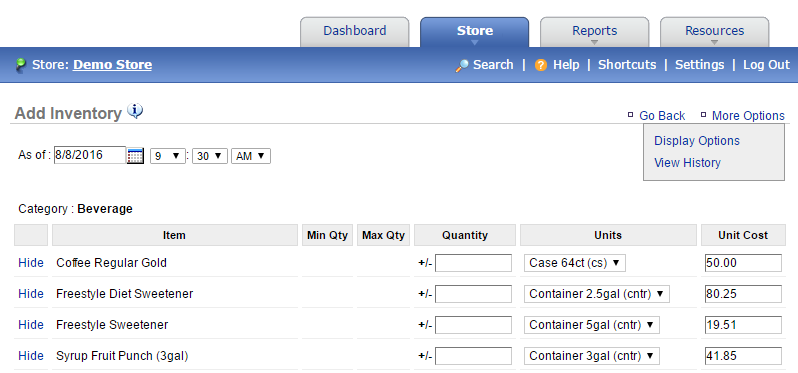This screenshot has width=798, height=373.
Task: Click the square bullet beside Go Back
Action: point(631,115)
